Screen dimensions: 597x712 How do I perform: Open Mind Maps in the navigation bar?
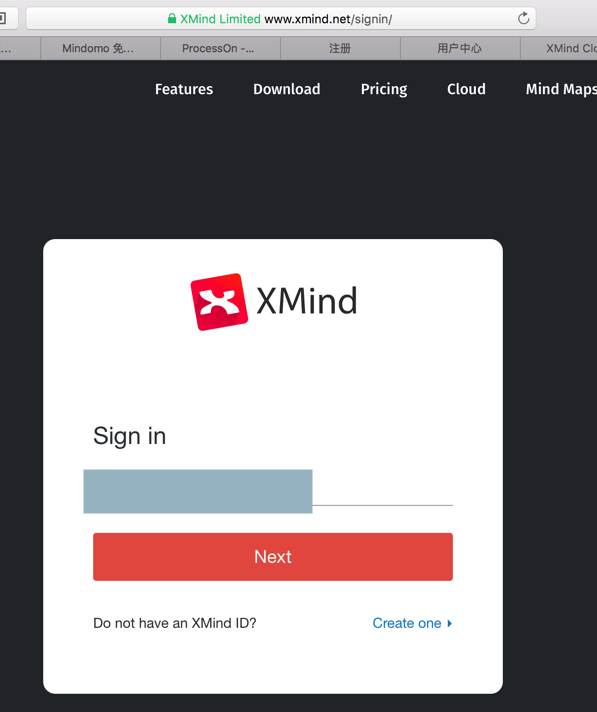click(561, 89)
